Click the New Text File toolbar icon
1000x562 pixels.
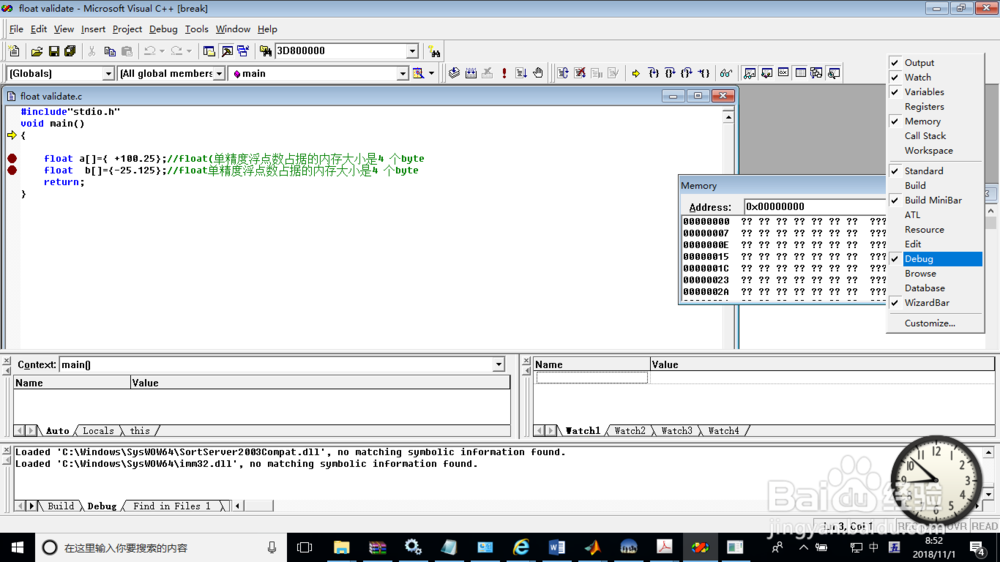coord(14,51)
